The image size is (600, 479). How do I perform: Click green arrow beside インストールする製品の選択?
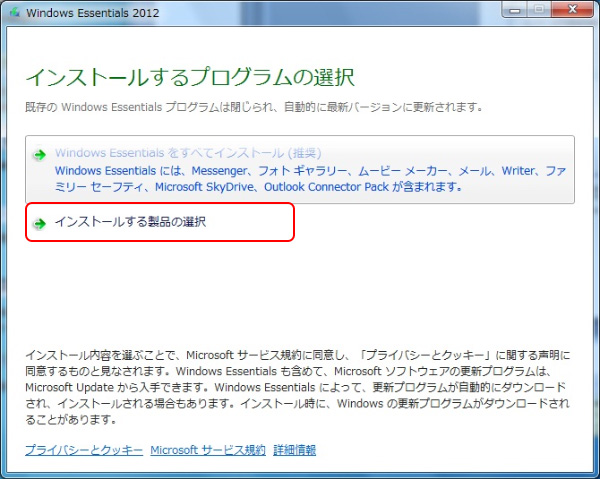click(39, 223)
